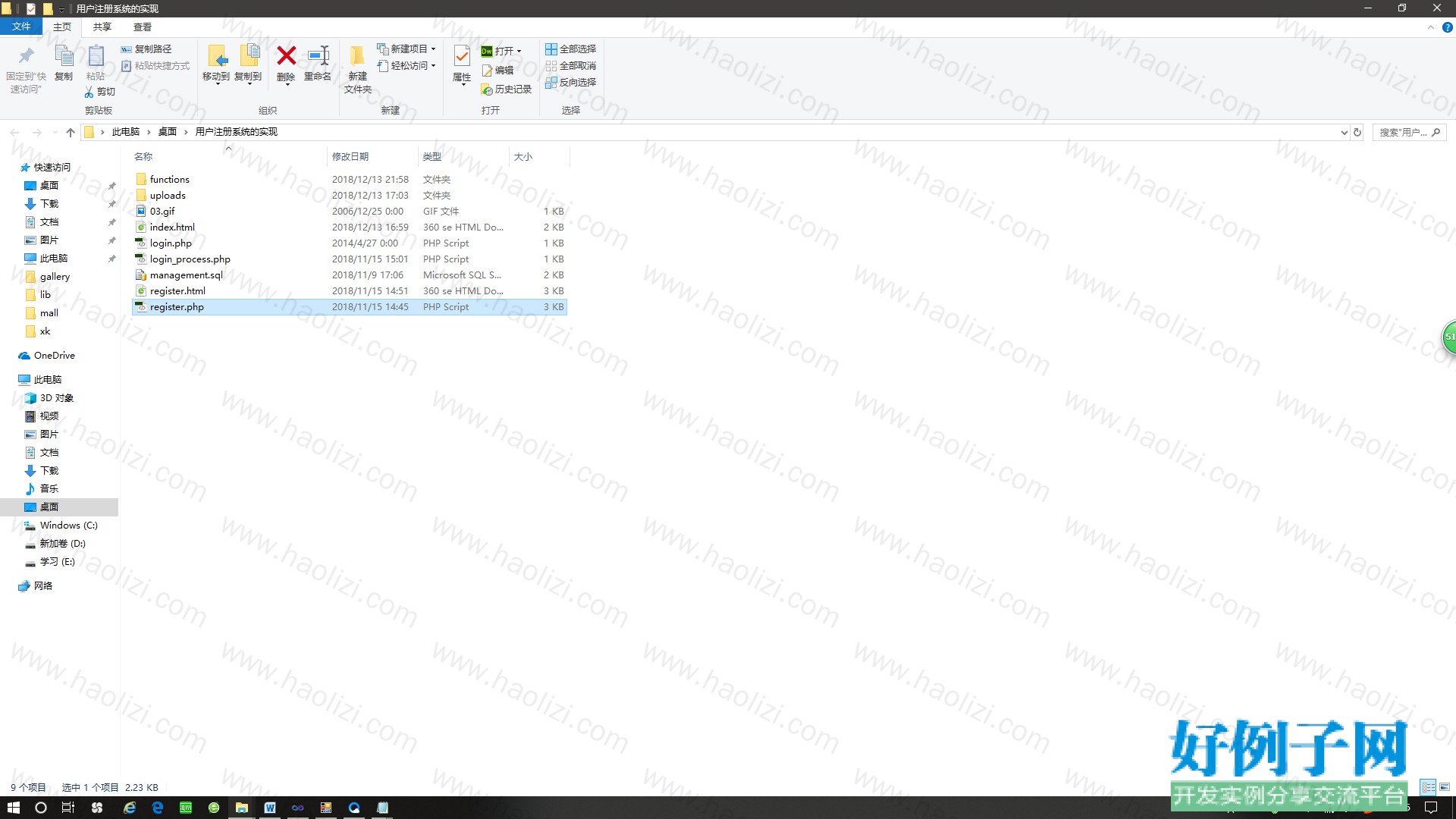The image size is (1456, 819).
Task: Create a new folder via ribbon icon
Action: pos(357,55)
